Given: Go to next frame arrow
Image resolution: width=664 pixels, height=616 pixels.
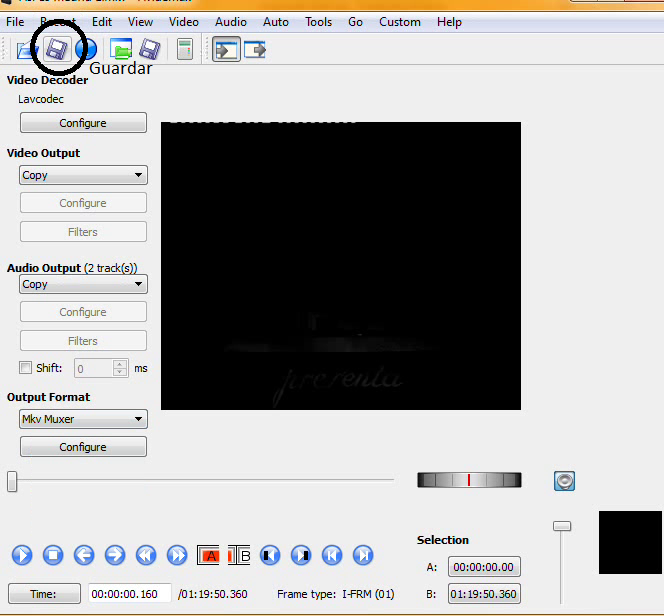Looking at the screenshot, I should 115,555.
